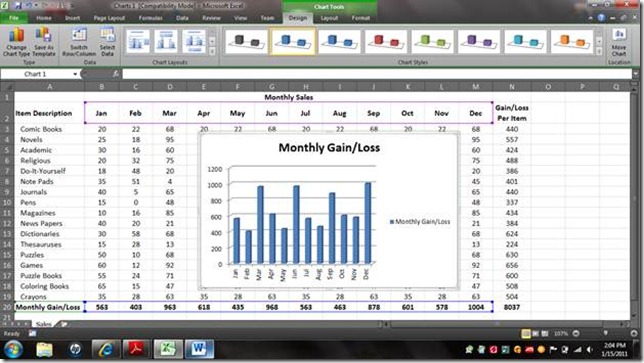Expand the chart layouts gallery
Image resolution: width=644 pixels, height=363 pixels.
pyautogui.click(x=212, y=51)
